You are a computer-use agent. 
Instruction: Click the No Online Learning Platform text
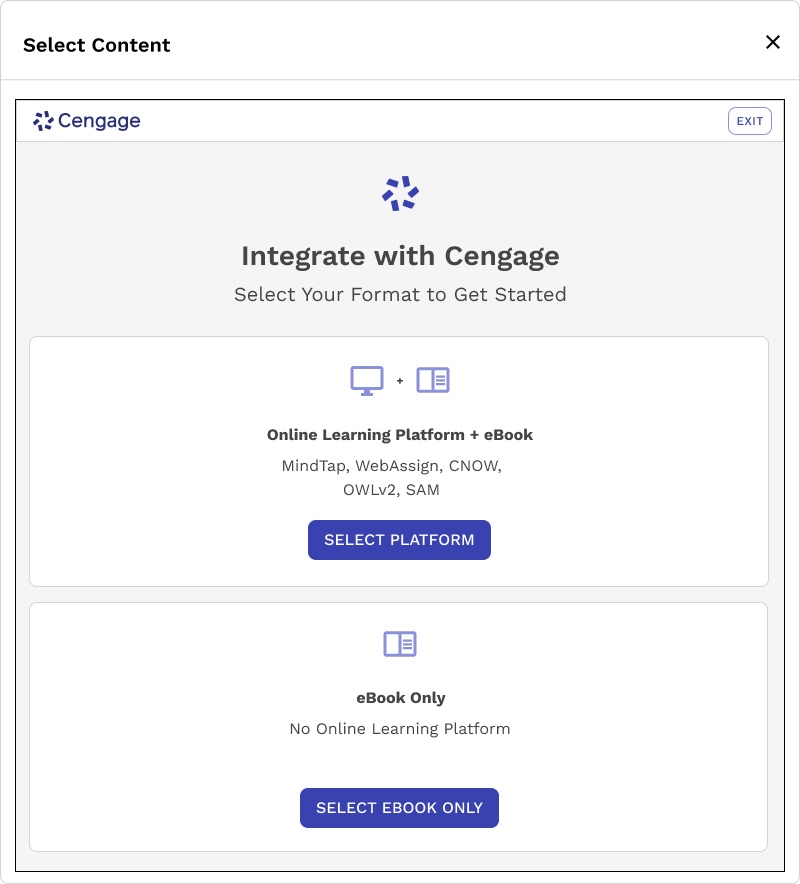[400, 729]
